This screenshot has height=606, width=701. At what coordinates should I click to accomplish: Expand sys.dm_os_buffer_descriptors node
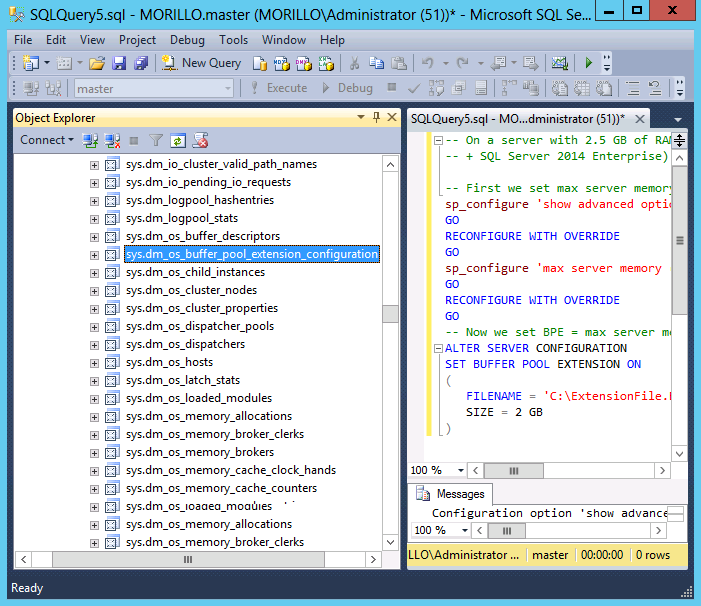click(94, 237)
